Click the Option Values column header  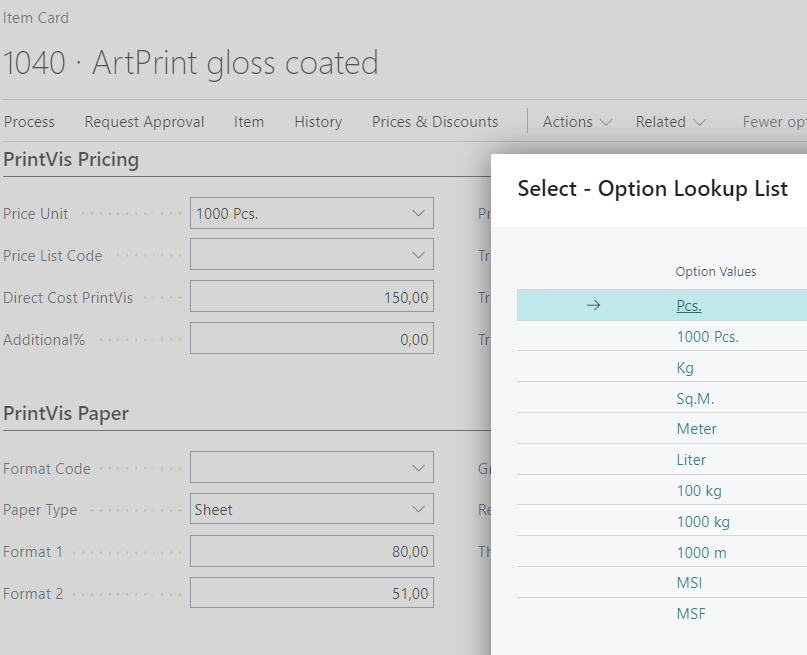(x=716, y=272)
